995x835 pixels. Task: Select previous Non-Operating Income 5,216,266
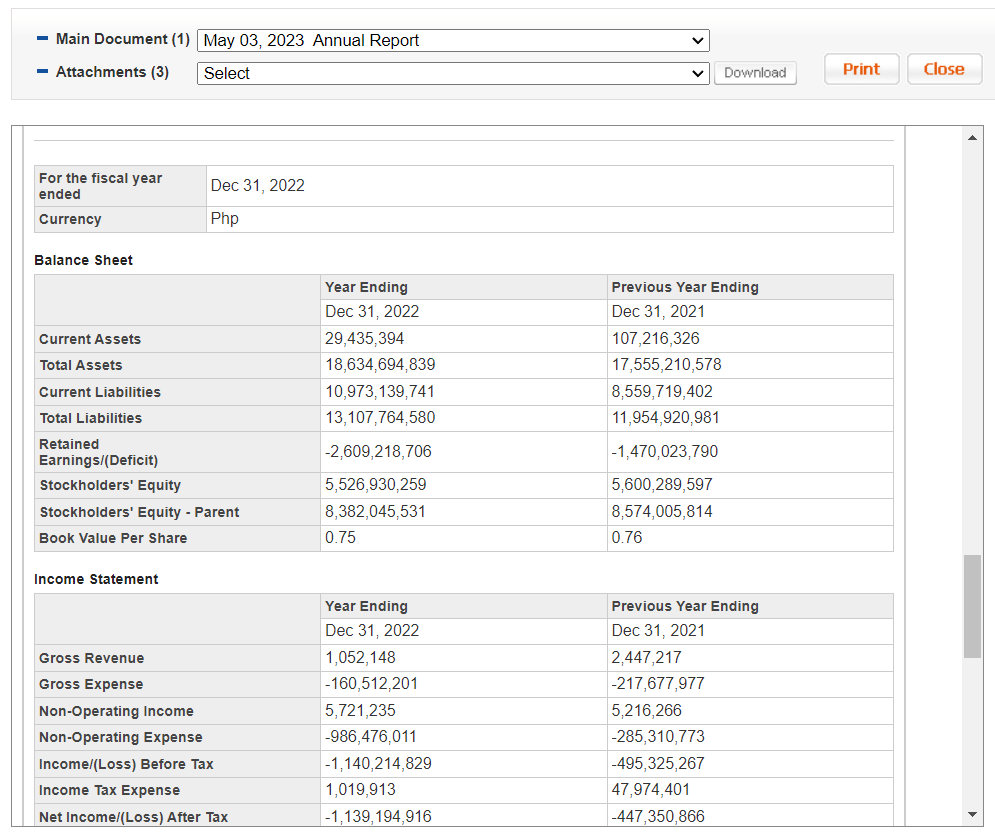(x=647, y=711)
